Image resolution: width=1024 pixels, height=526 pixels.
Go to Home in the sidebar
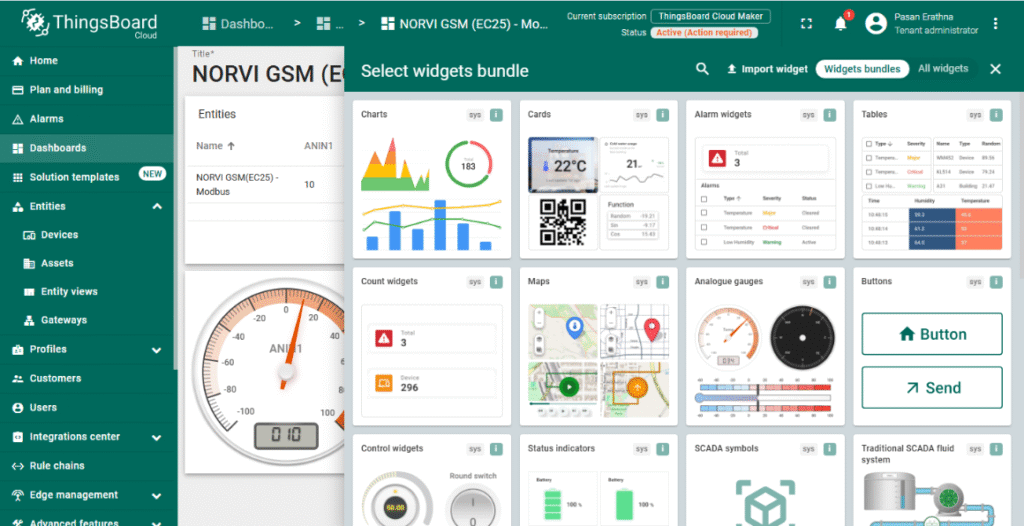(43, 61)
